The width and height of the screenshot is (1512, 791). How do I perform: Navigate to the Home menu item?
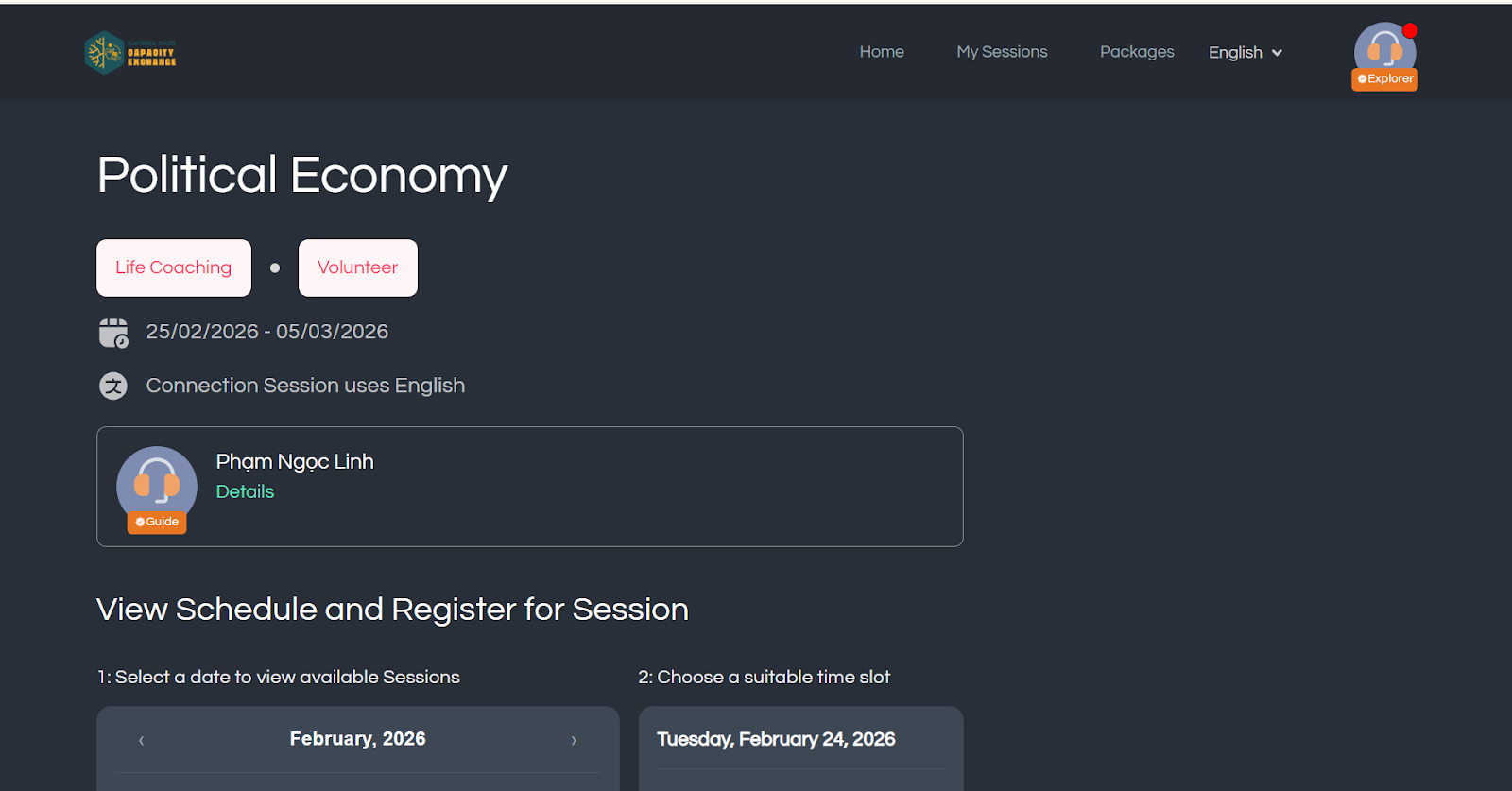click(882, 52)
